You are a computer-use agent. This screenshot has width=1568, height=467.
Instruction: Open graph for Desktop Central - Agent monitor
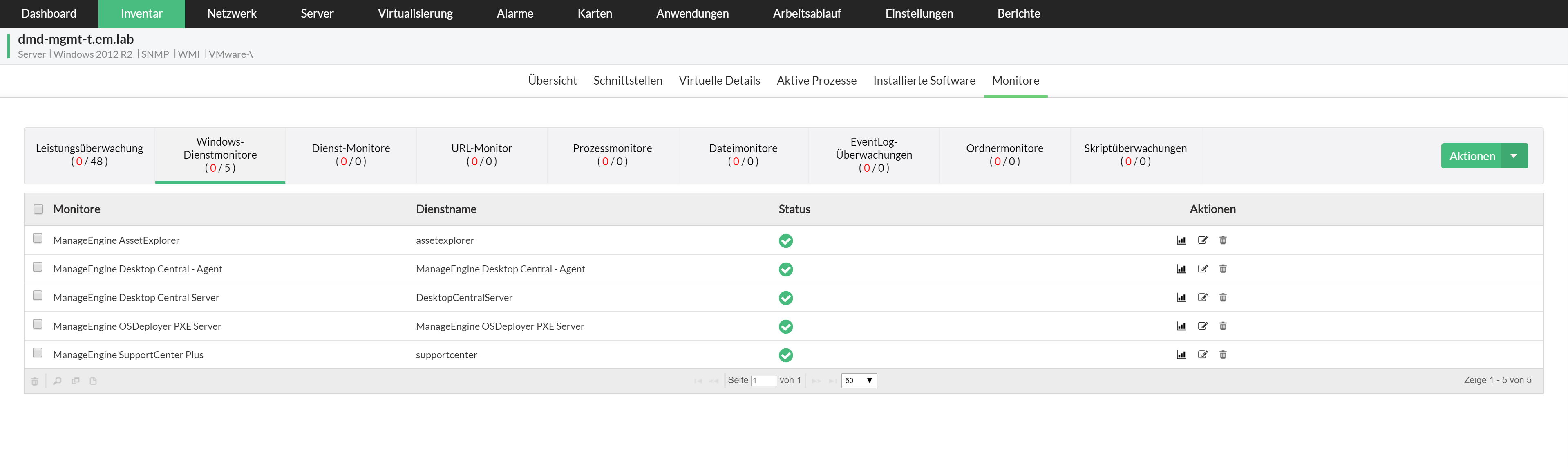click(1181, 269)
